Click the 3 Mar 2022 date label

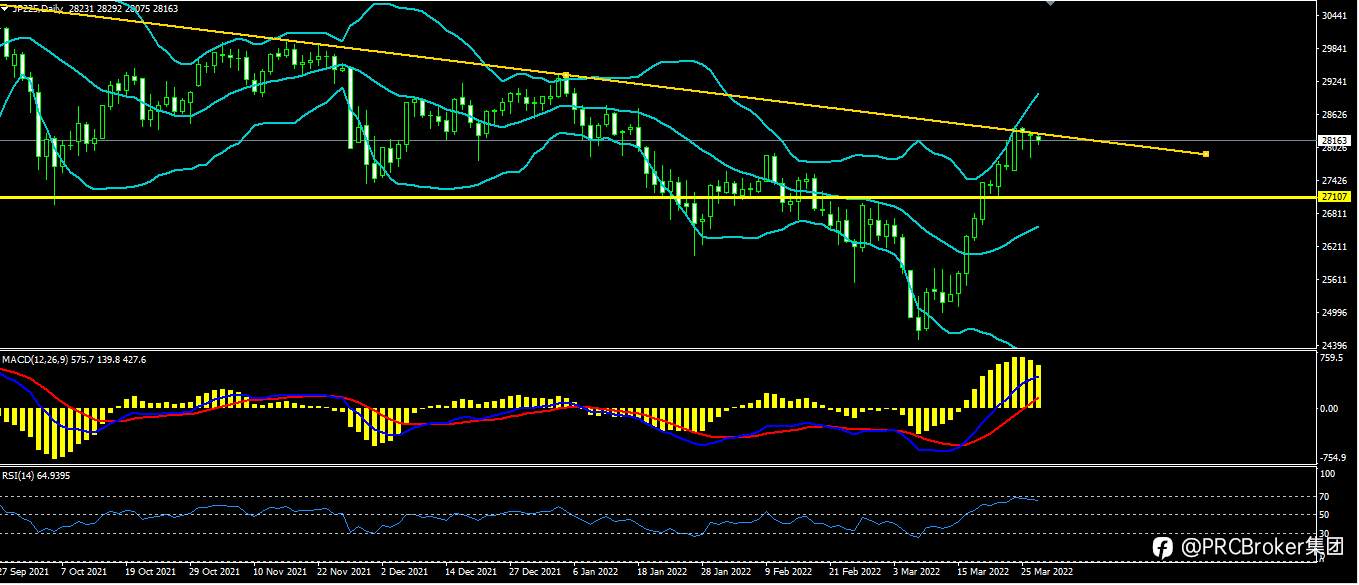click(917, 573)
